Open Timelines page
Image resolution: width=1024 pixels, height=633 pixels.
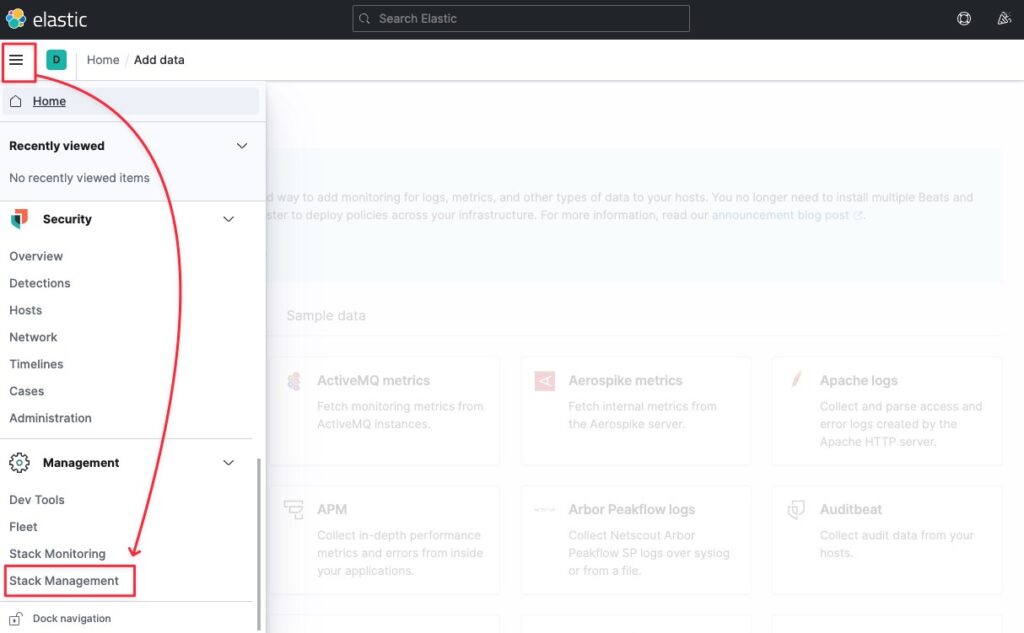(36, 364)
